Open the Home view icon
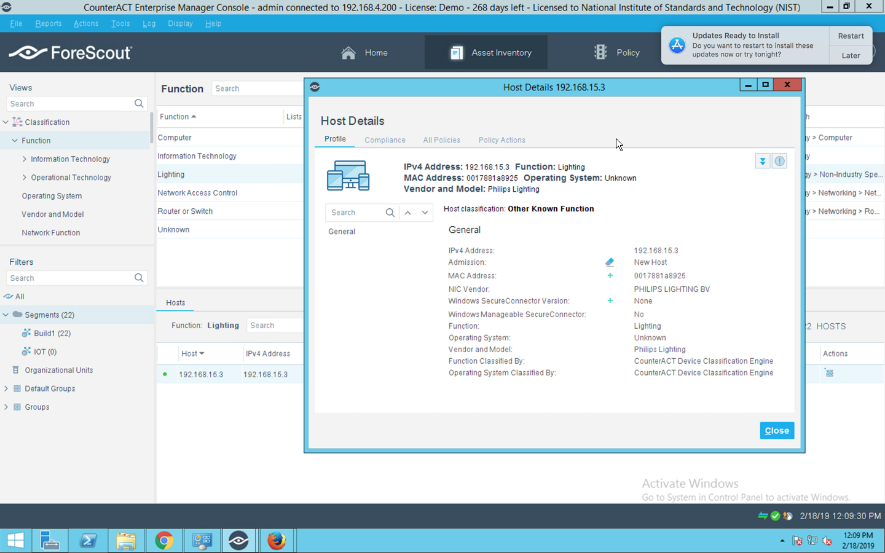This screenshot has height=553, width=885. coord(348,52)
